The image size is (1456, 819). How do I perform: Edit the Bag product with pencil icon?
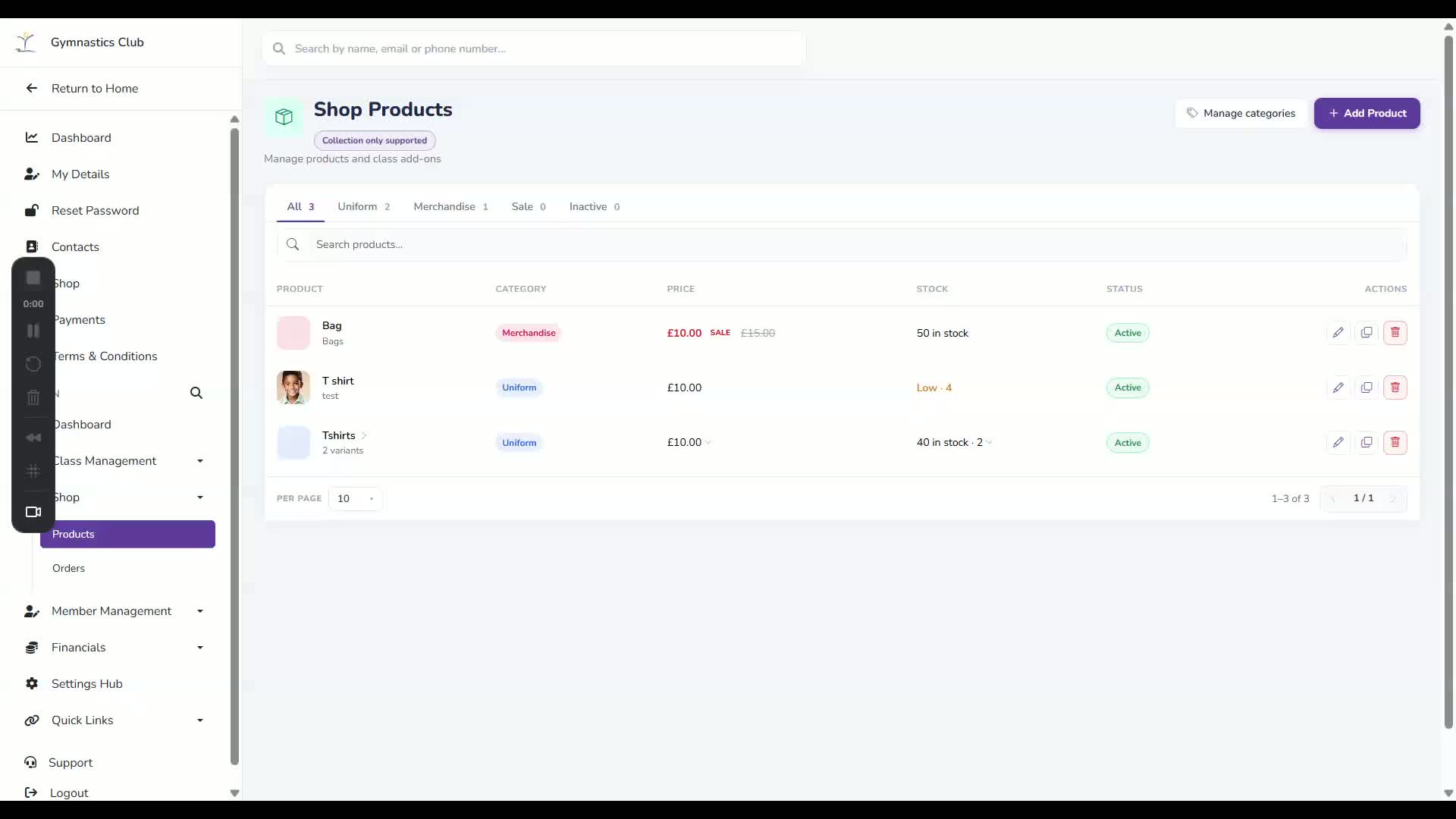(x=1338, y=333)
